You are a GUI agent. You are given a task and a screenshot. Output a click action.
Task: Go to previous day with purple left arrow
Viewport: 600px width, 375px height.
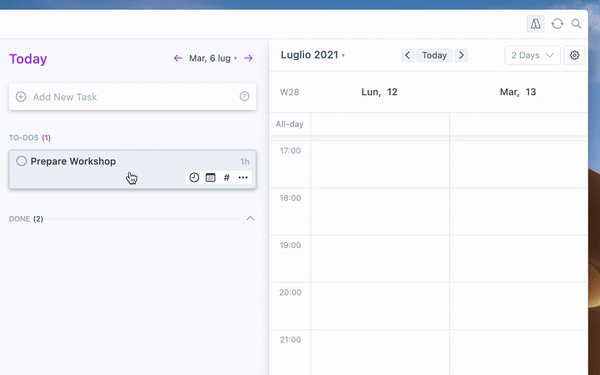[x=178, y=58]
